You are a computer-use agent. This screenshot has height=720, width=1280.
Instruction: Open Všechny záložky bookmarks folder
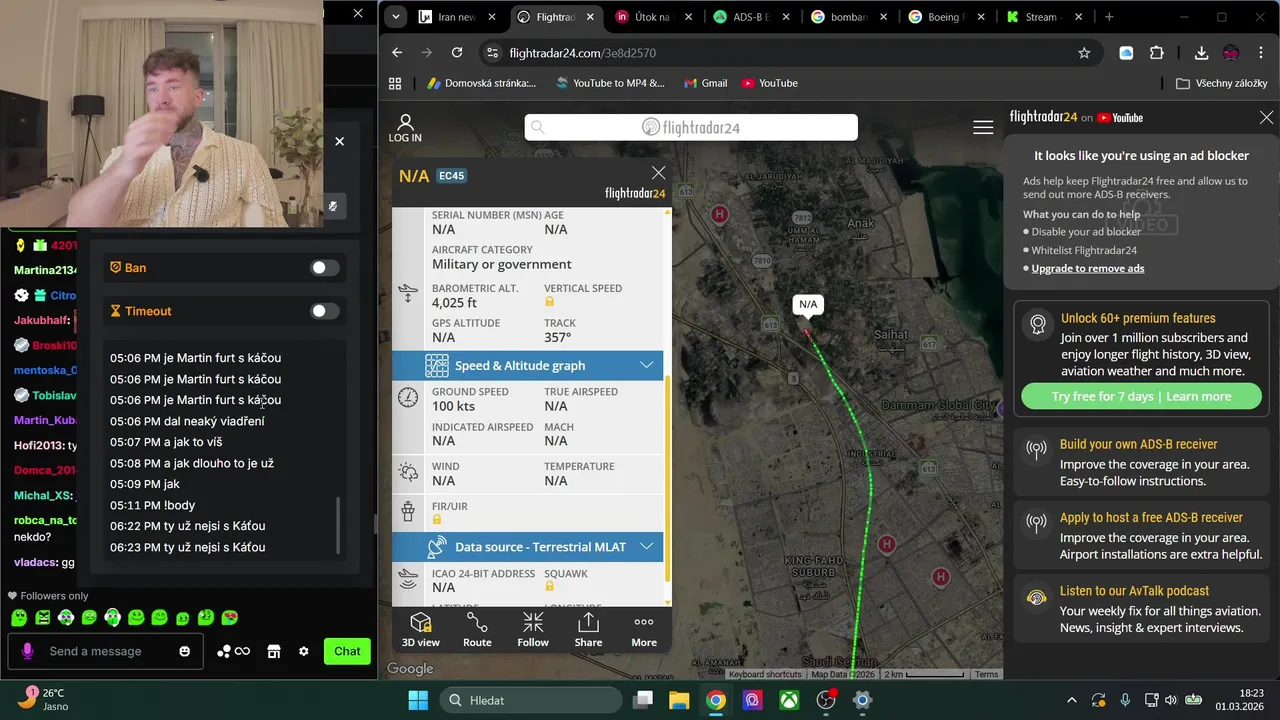coord(1222,83)
